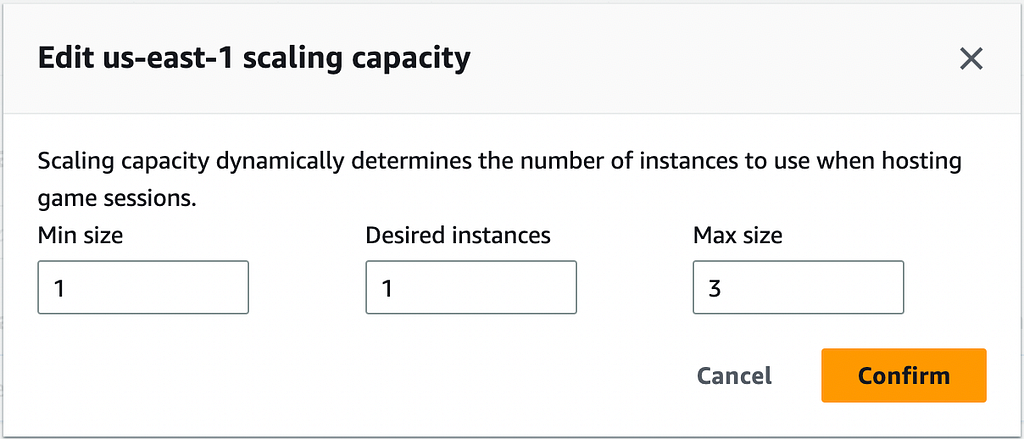1024x439 pixels.
Task: Close the dialog with the X icon
Action: point(971,59)
